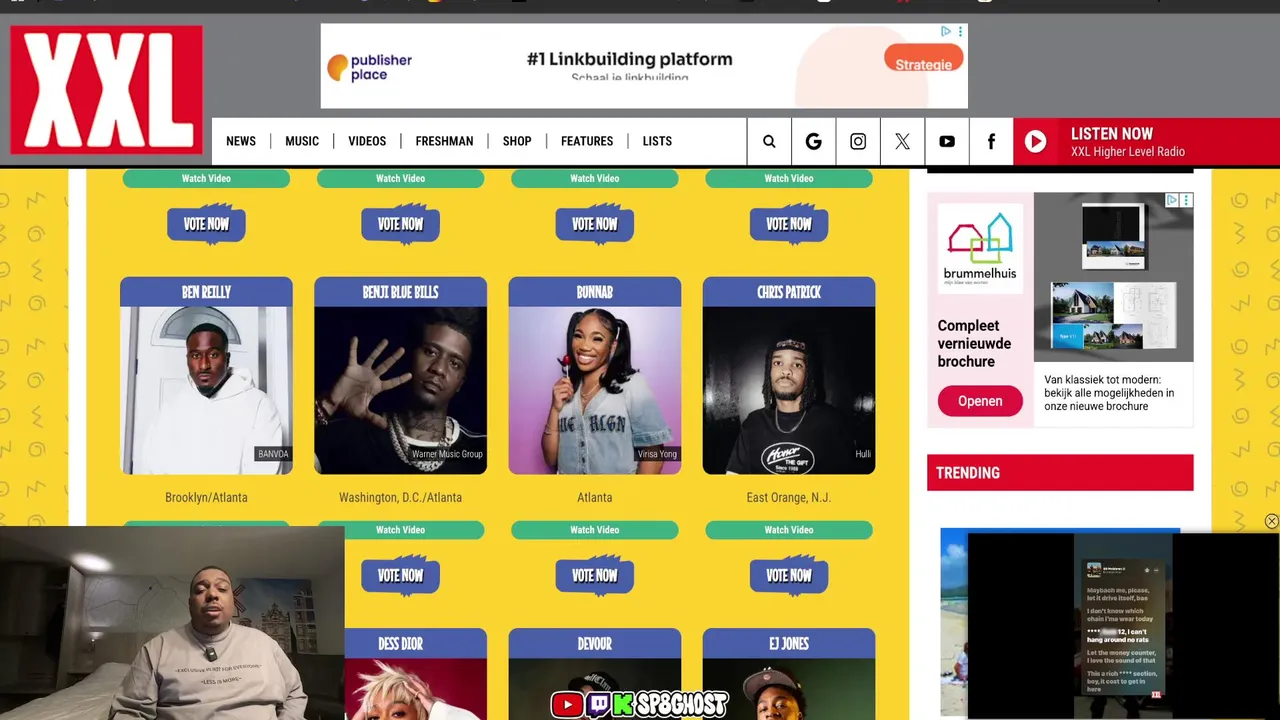The width and height of the screenshot is (1280, 720).
Task: Play XXL Higher Level Radio
Action: tap(1036, 142)
